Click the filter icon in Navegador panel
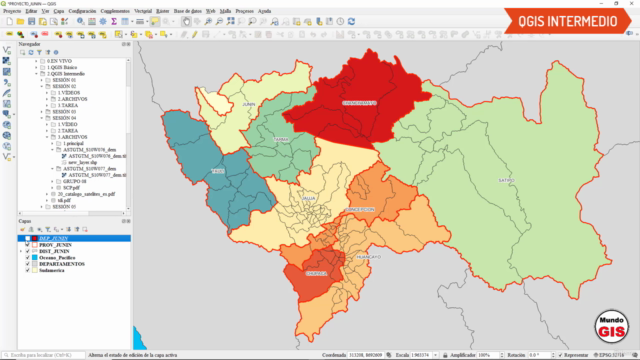The height and width of the screenshot is (360, 640). 39,52
